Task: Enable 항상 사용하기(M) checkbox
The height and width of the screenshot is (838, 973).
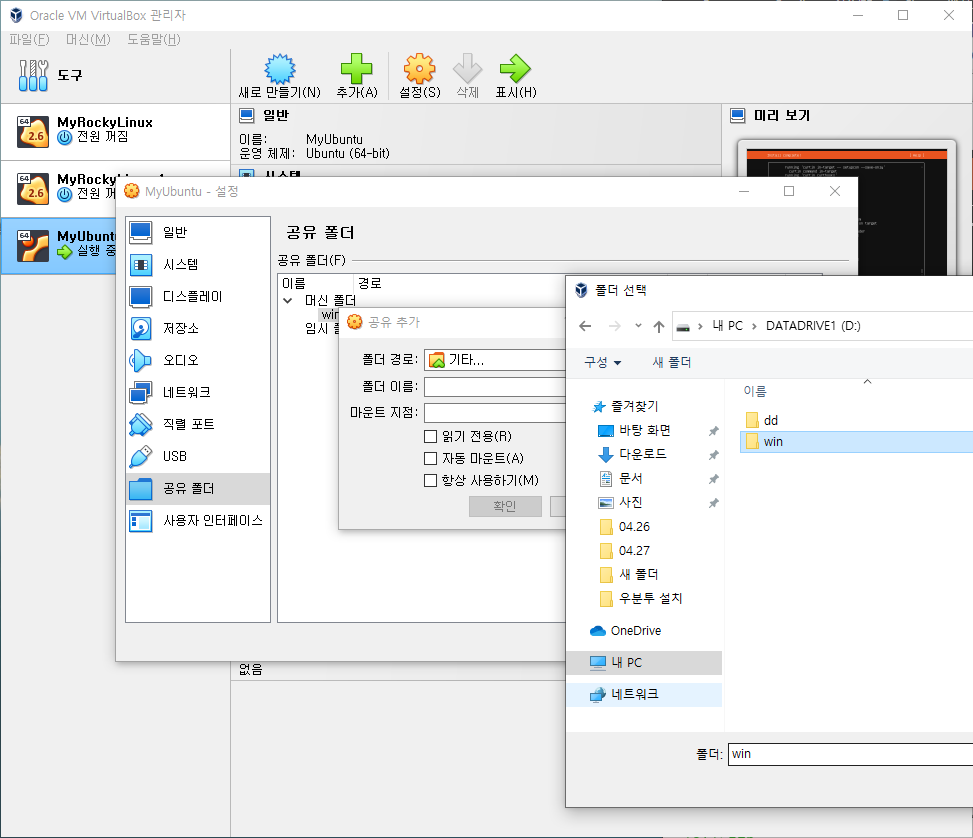Action: pos(430,480)
